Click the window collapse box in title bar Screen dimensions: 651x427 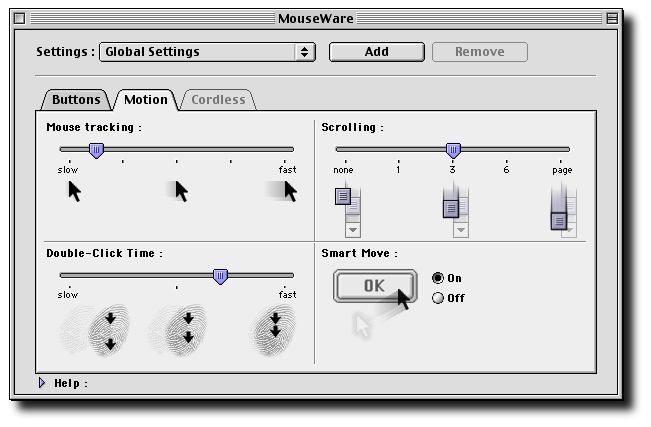(612, 18)
